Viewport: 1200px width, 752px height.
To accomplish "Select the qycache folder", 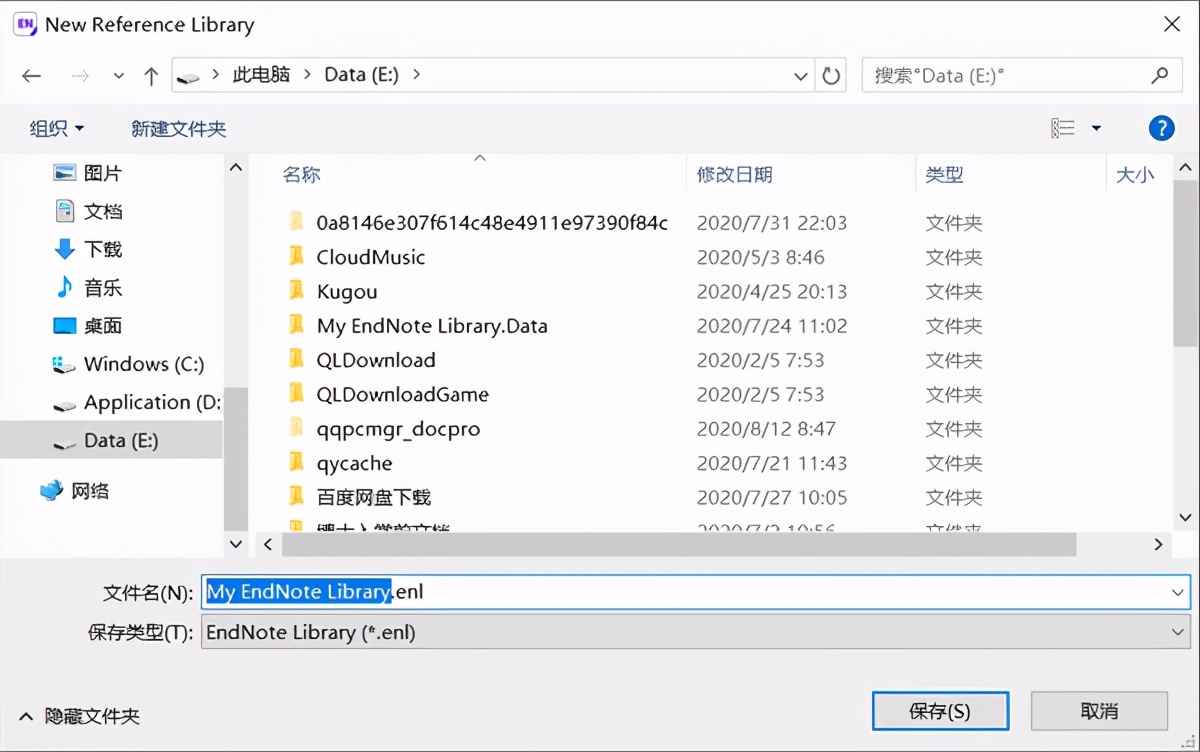I will click(354, 463).
